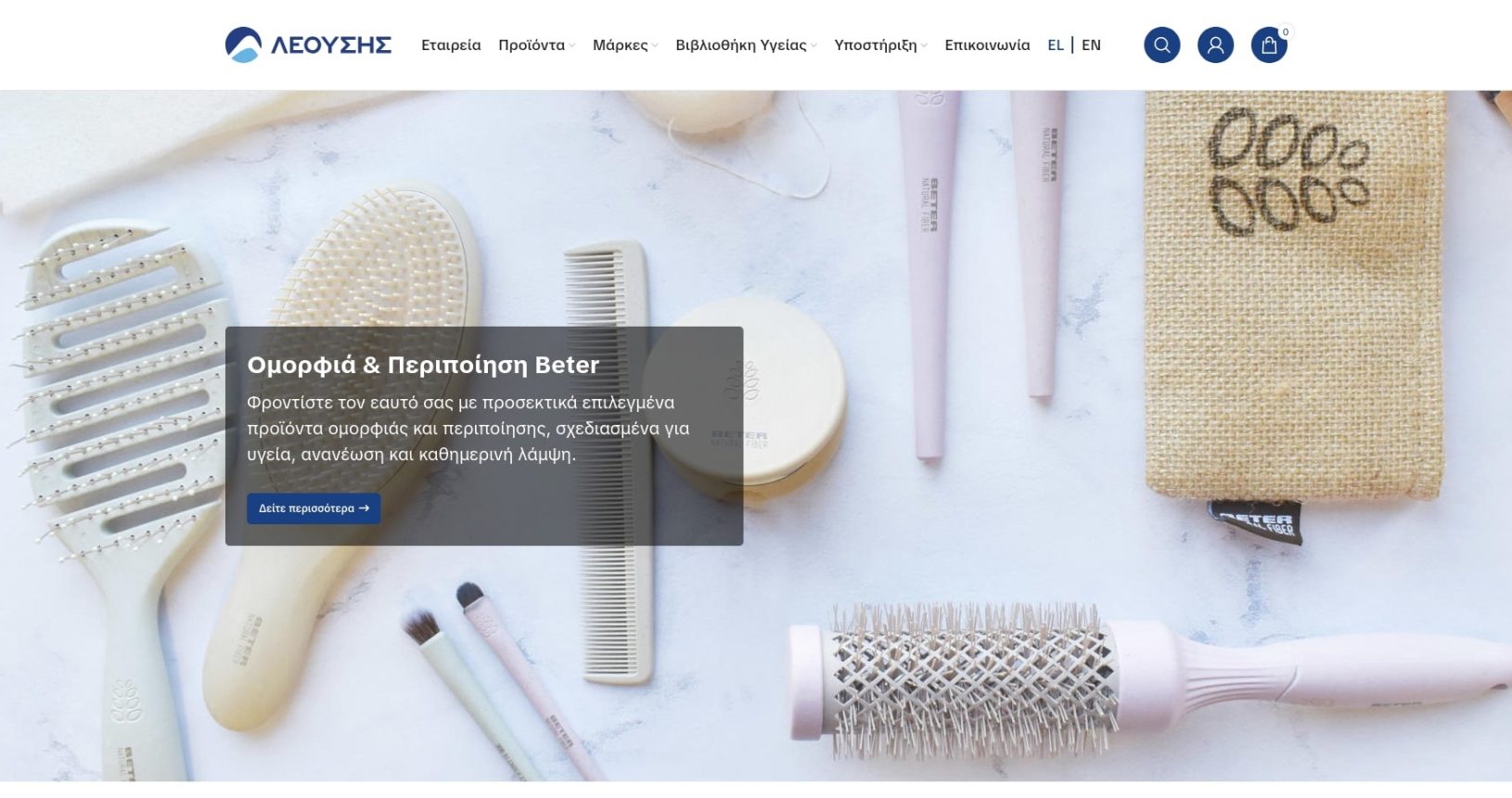
Task: Open the search icon button
Action: (1161, 45)
